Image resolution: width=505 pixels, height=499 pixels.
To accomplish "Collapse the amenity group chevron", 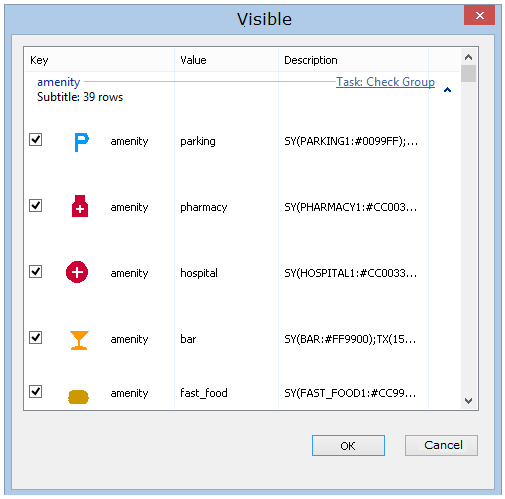I will [x=447, y=90].
